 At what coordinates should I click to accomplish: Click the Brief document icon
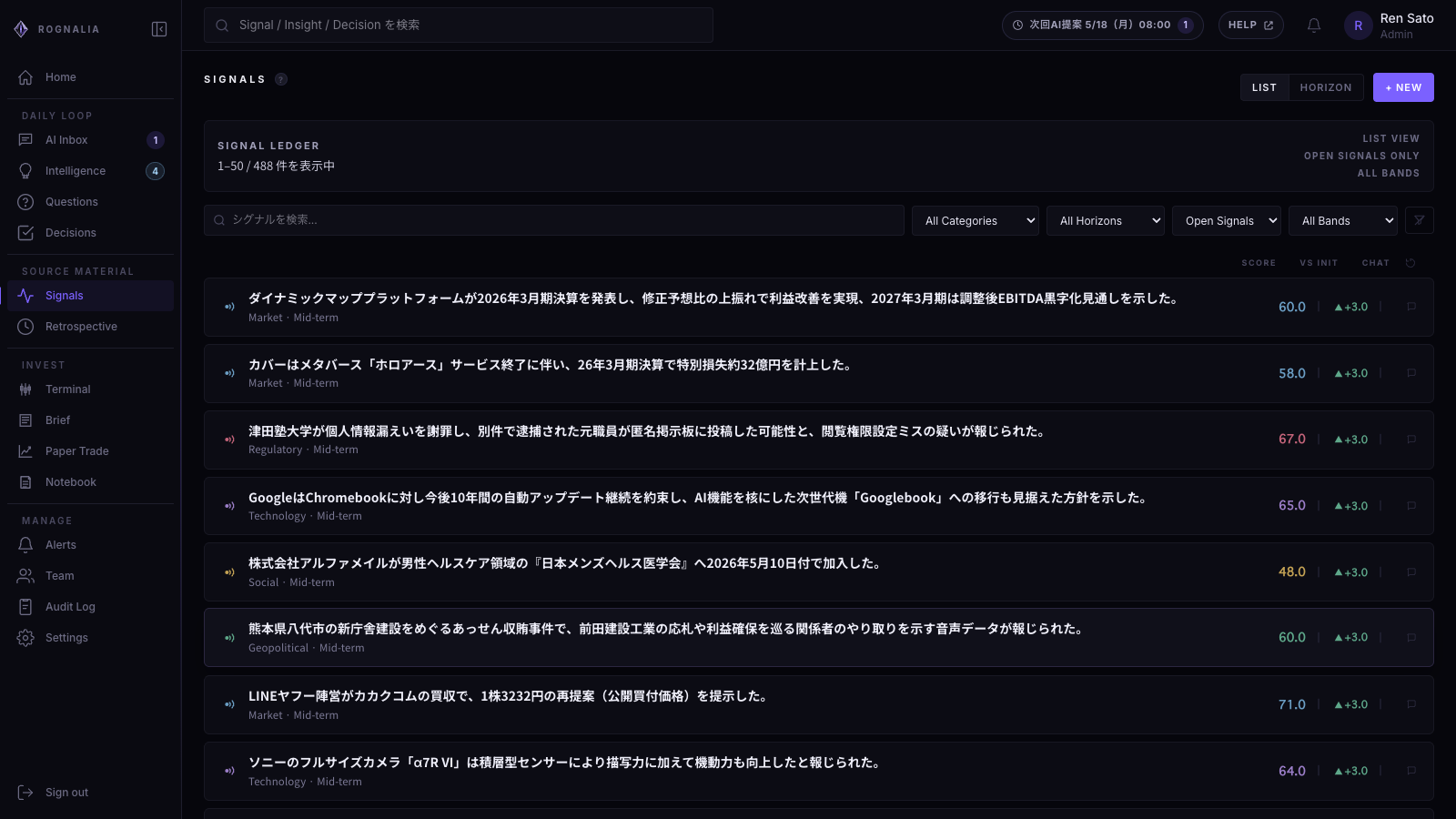click(x=25, y=420)
